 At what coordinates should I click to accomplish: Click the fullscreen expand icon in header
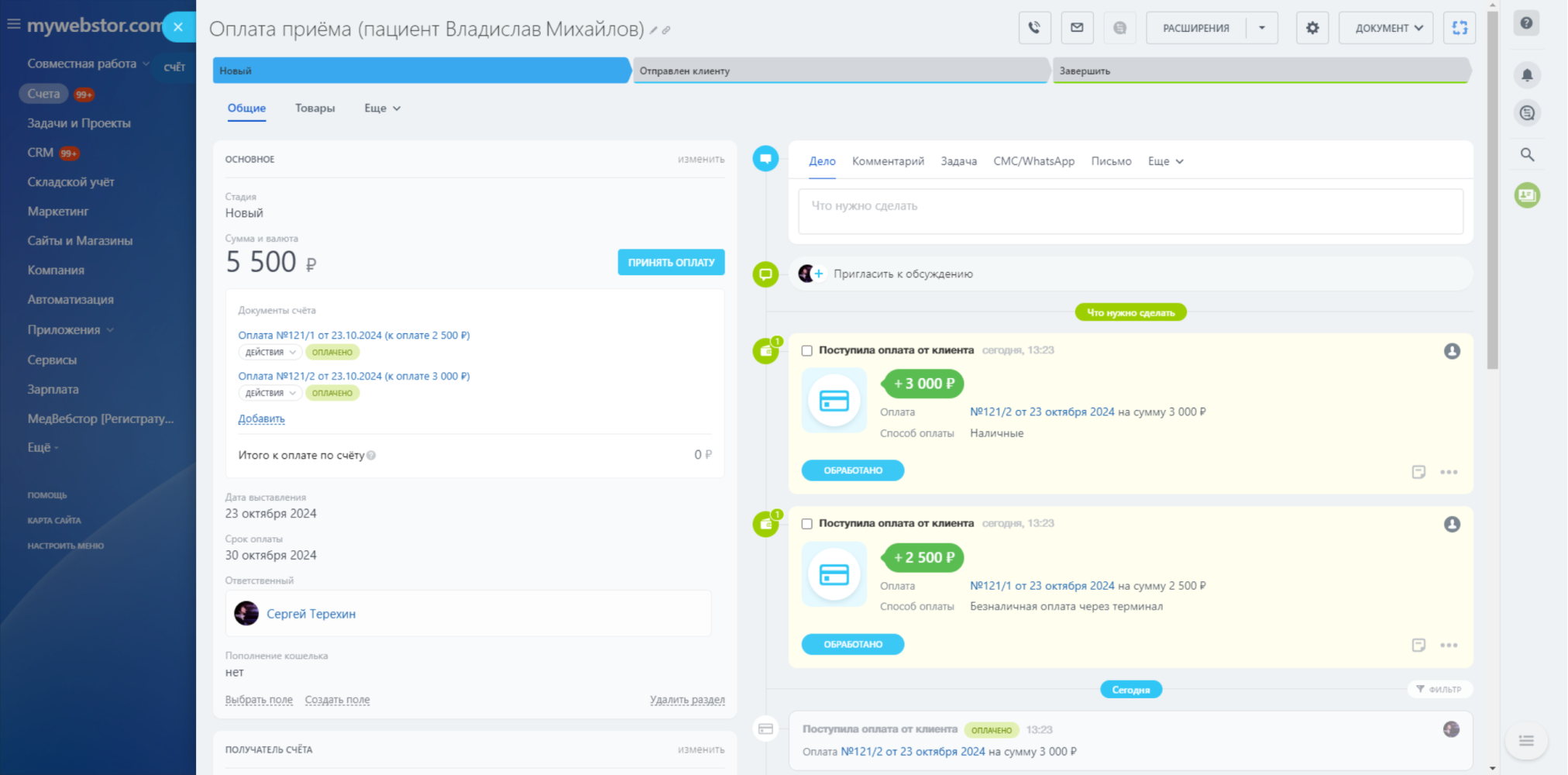pyautogui.click(x=1460, y=28)
